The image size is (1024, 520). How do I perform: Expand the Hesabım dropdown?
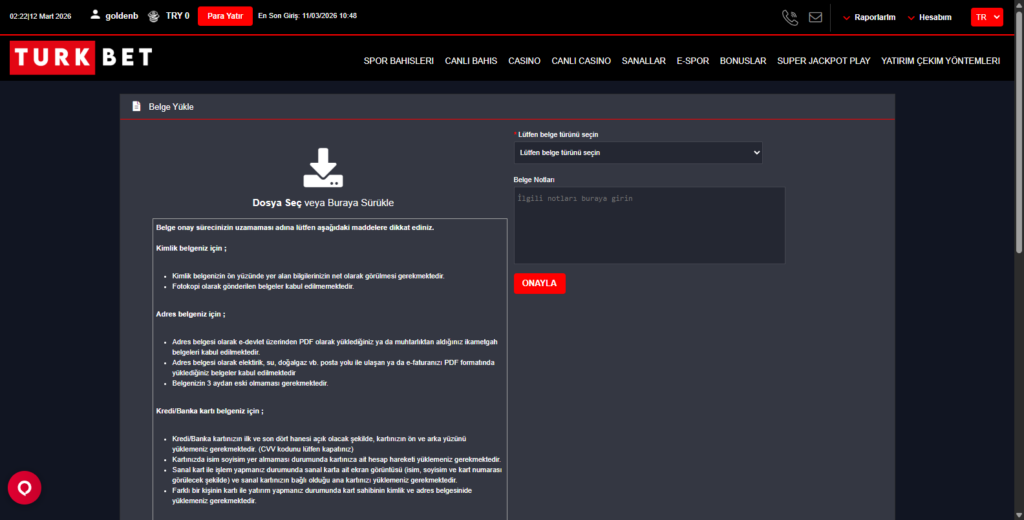click(928, 17)
